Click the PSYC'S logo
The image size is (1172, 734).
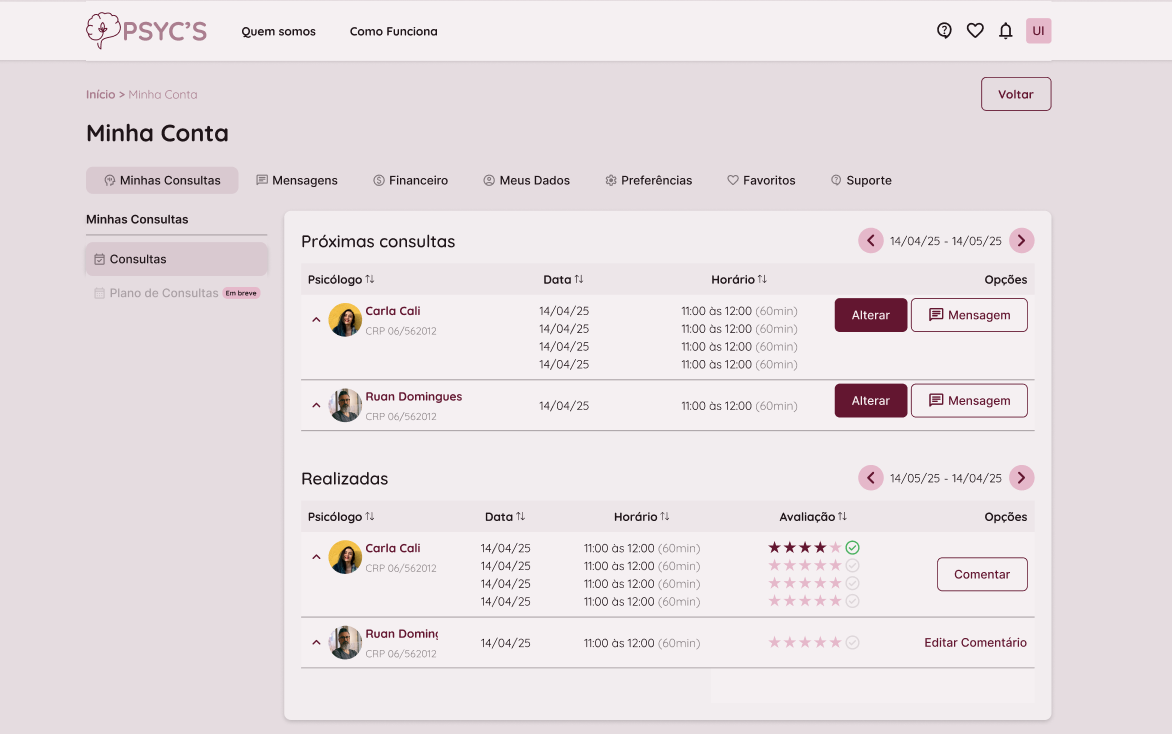point(146,31)
